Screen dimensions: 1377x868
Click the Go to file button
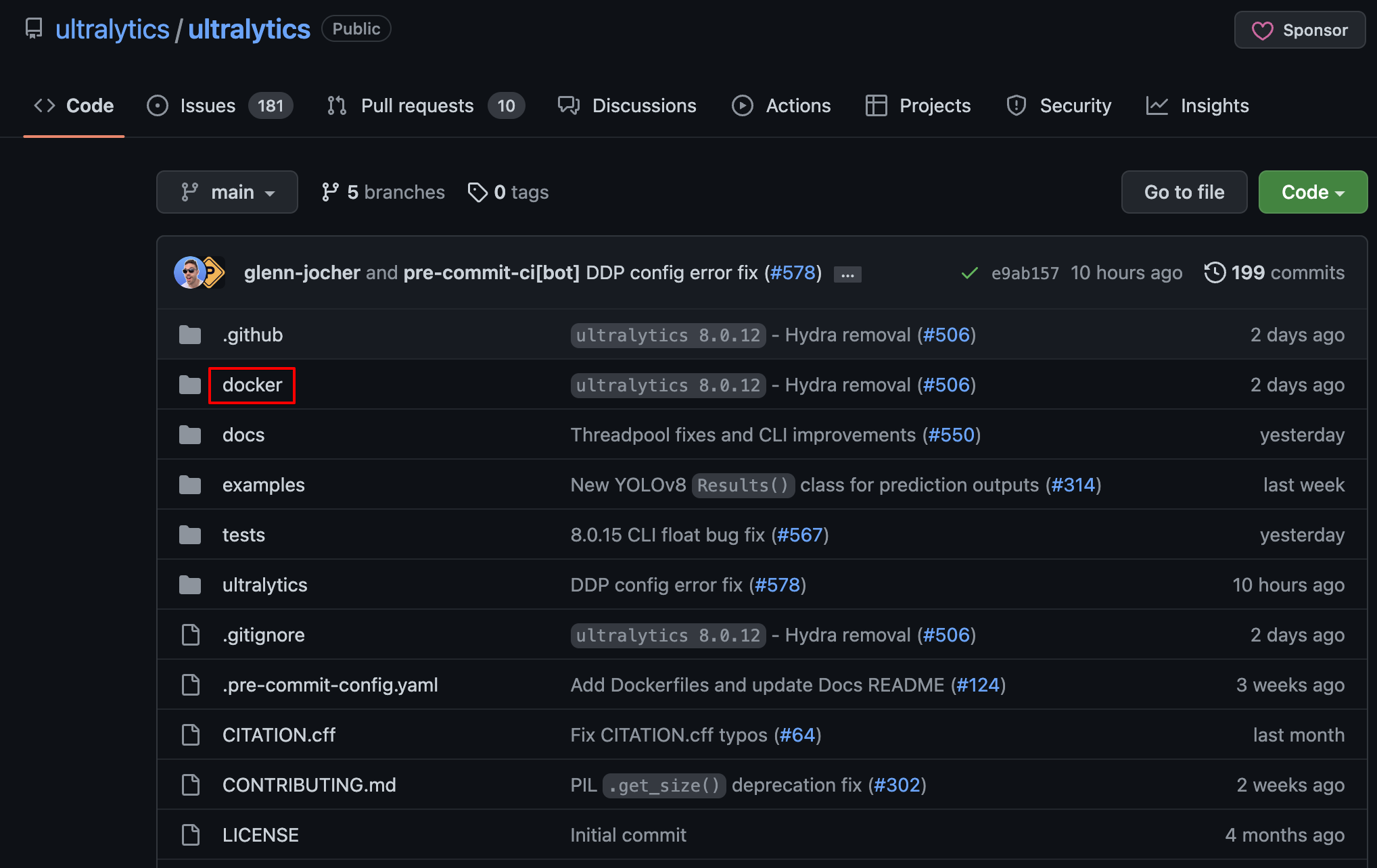[x=1184, y=192]
